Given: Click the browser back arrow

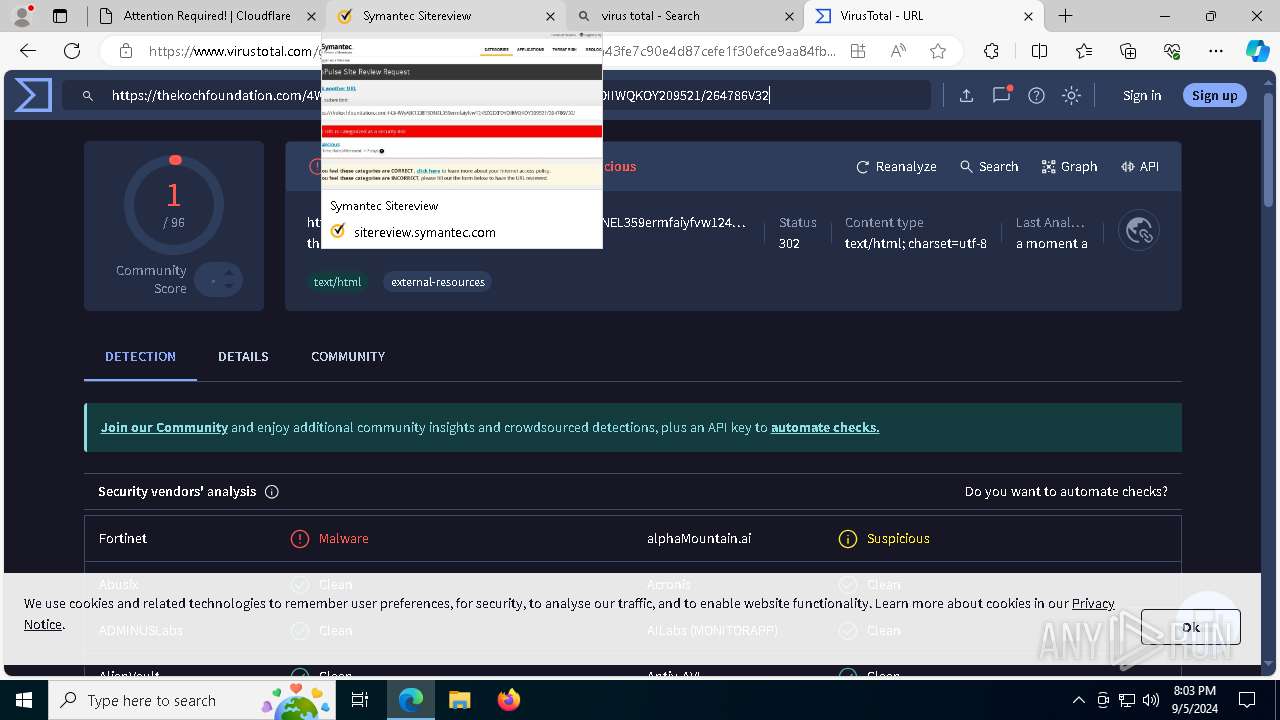Looking at the screenshot, I should coord(28,51).
